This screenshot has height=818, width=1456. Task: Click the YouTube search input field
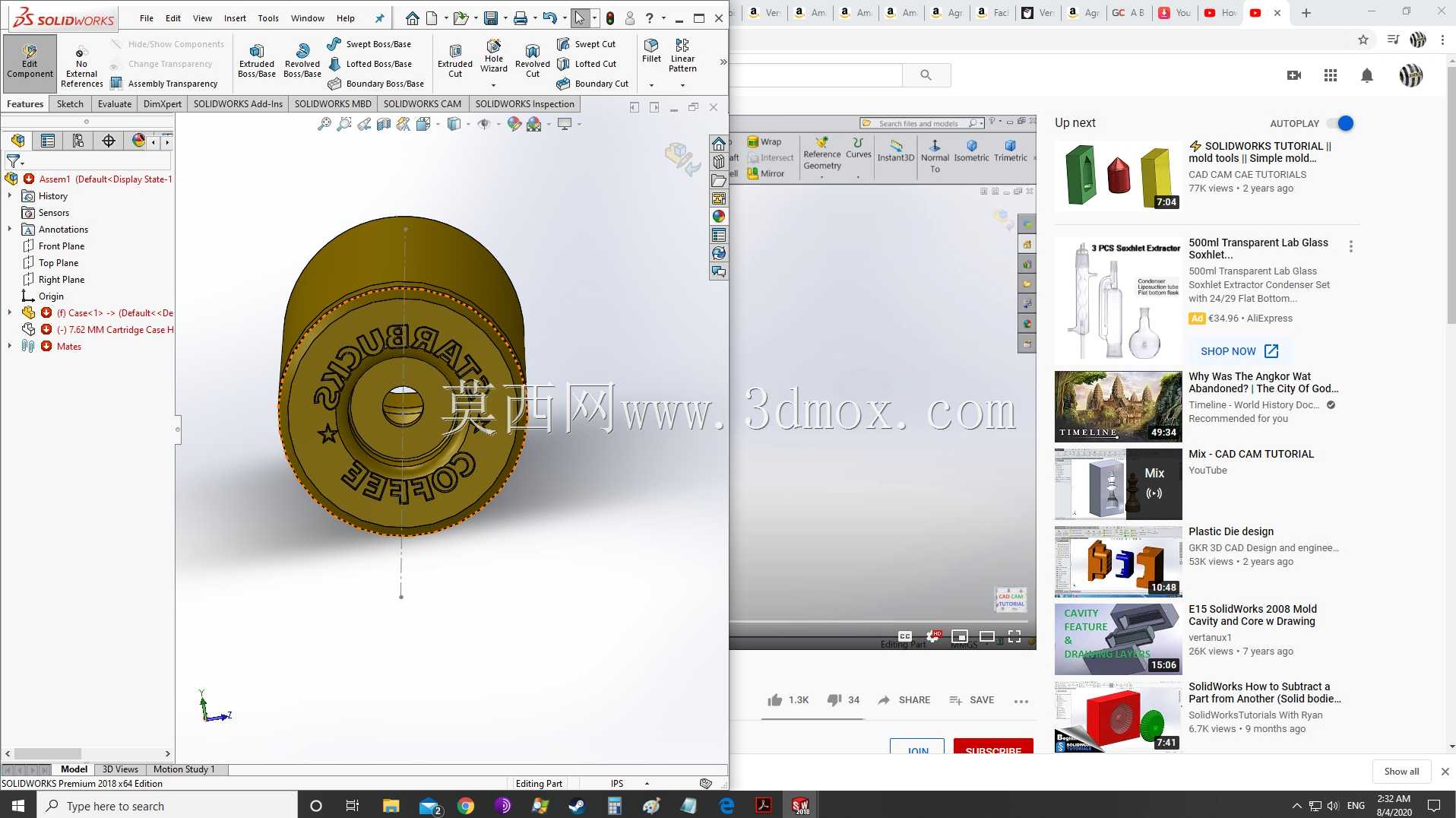[815, 75]
